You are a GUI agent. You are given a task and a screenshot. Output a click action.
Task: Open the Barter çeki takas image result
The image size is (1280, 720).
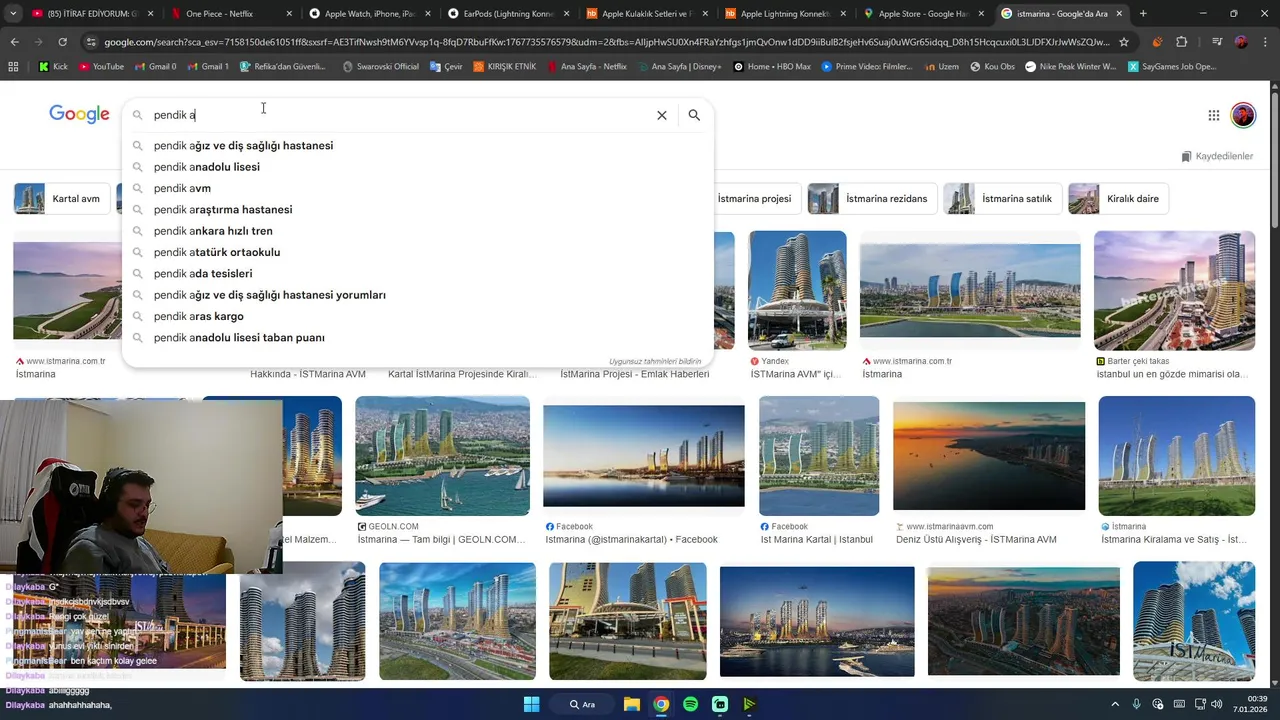pyautogui.click(x=1174, y=291)
